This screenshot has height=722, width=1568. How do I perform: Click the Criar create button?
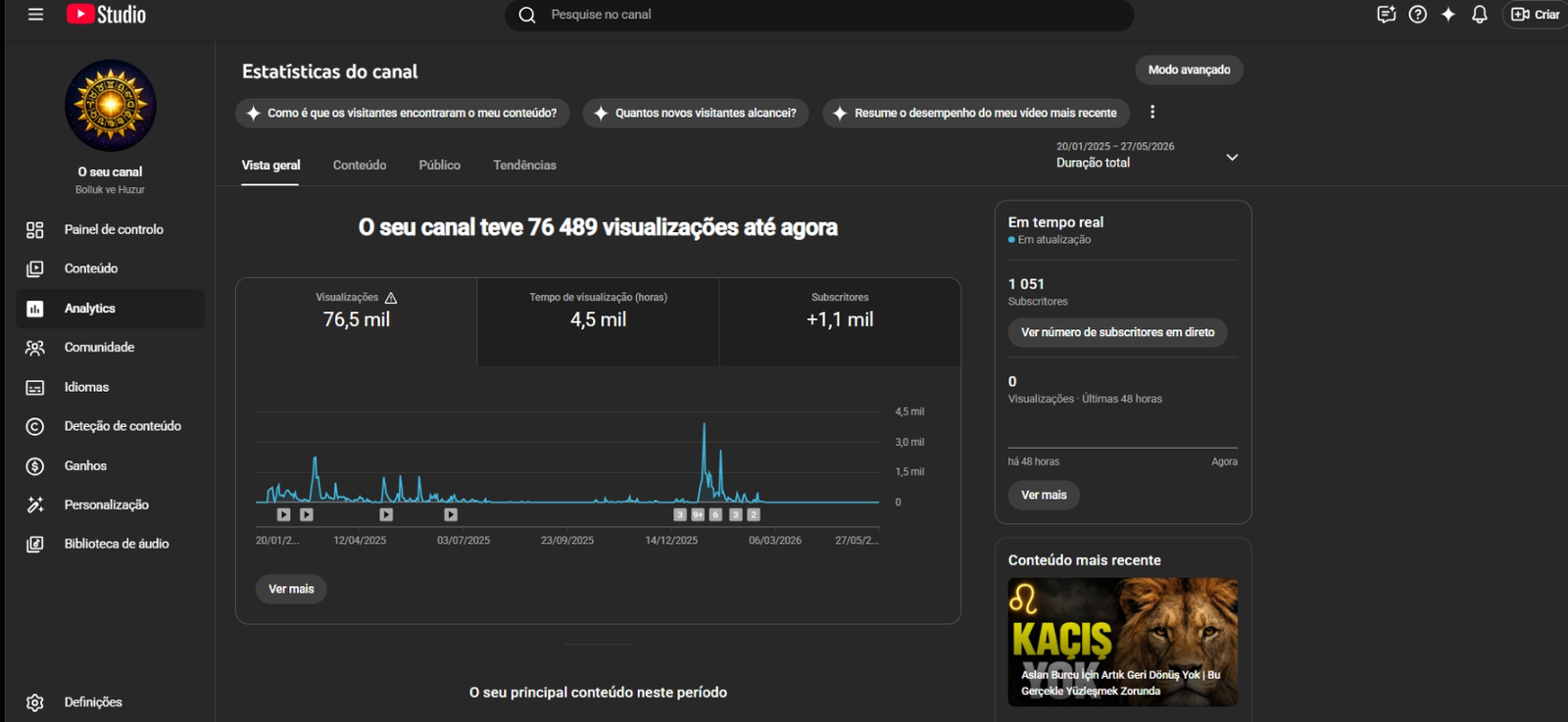coord(1535,15)
